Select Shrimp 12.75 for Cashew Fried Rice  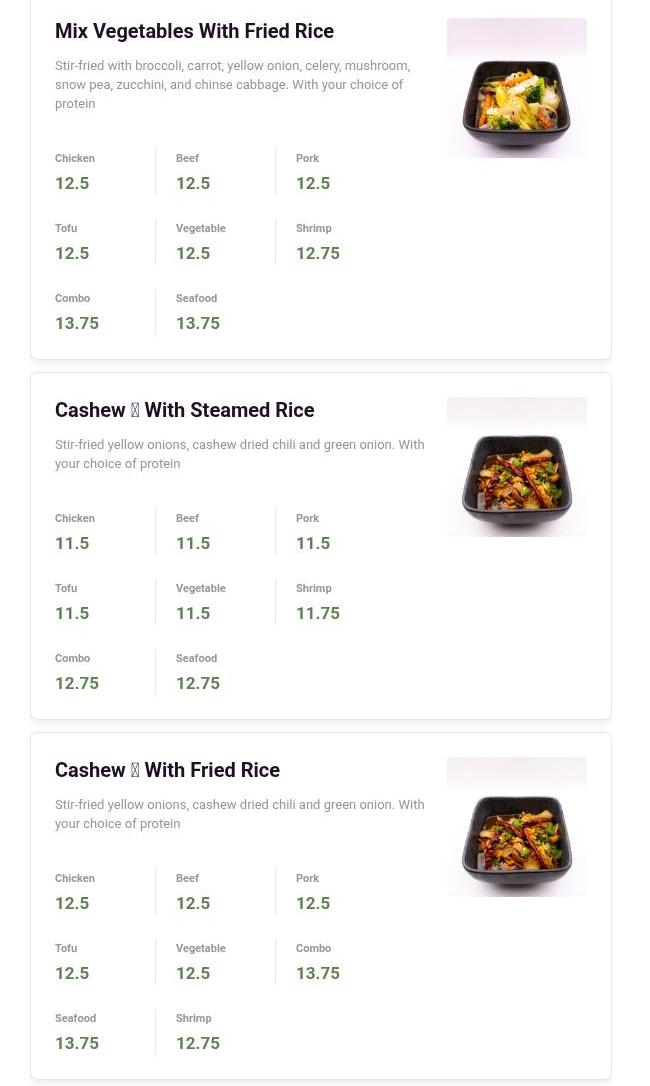click(x=197, y=1032)
